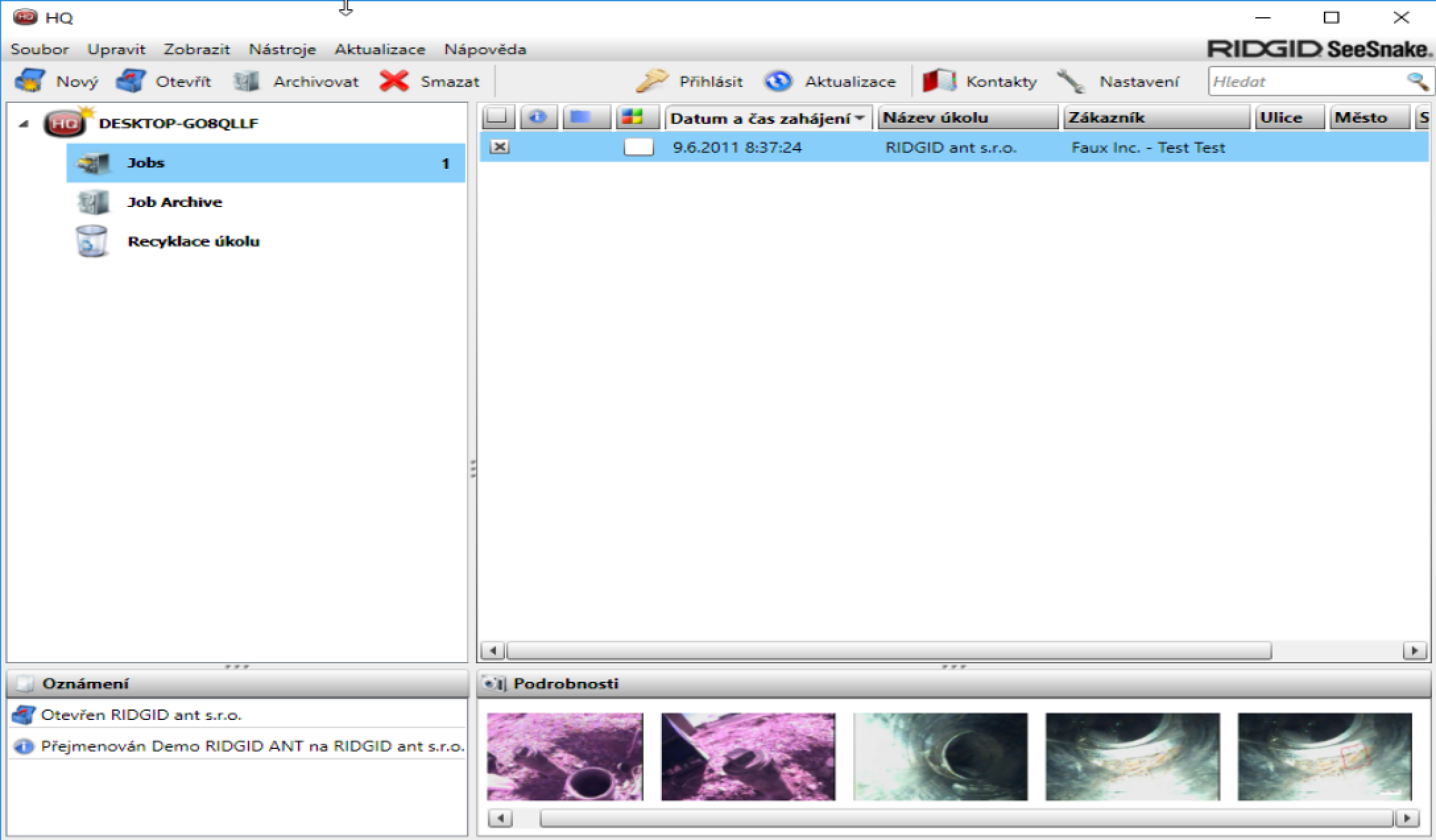Click the thumbnails strip scrollbar thumb

pyautogui.click(x=967, y=818)
